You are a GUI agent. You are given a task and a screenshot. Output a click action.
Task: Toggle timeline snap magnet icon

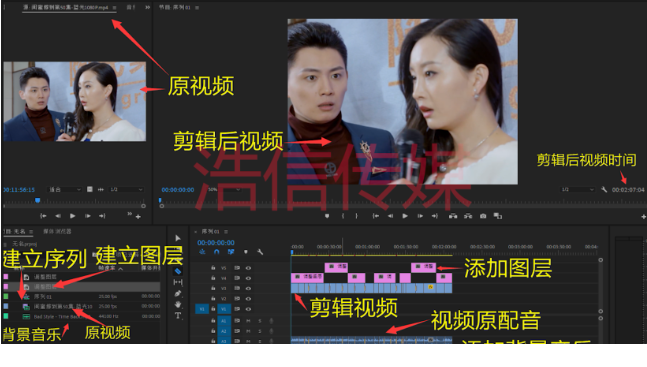pos(217,251)
